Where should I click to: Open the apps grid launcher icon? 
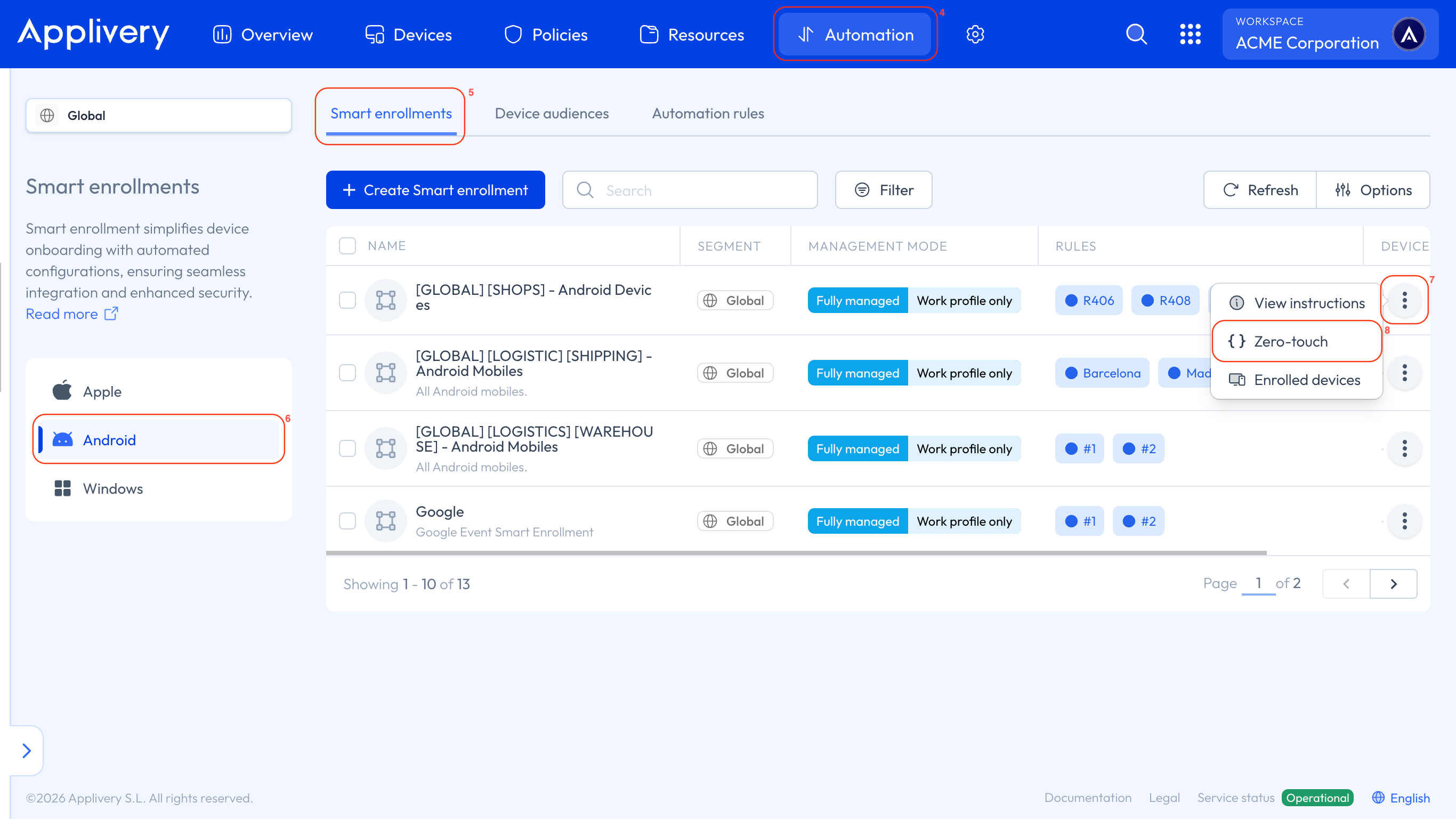[x=1190, y=35]
